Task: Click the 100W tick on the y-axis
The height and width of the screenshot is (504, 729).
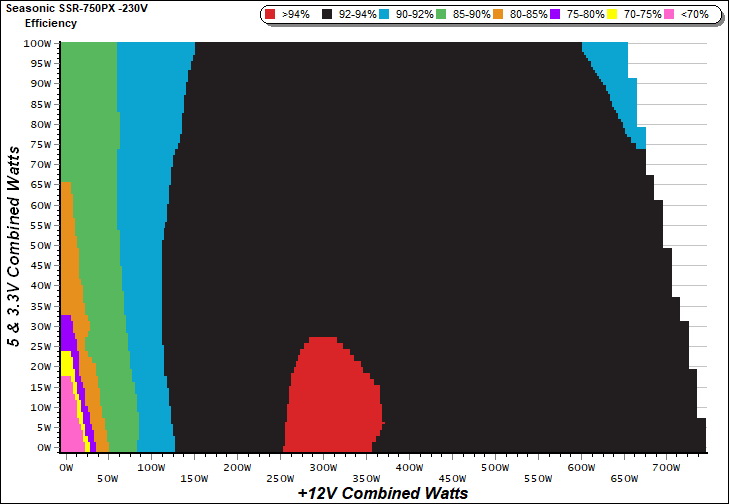Action: [39, 44]
